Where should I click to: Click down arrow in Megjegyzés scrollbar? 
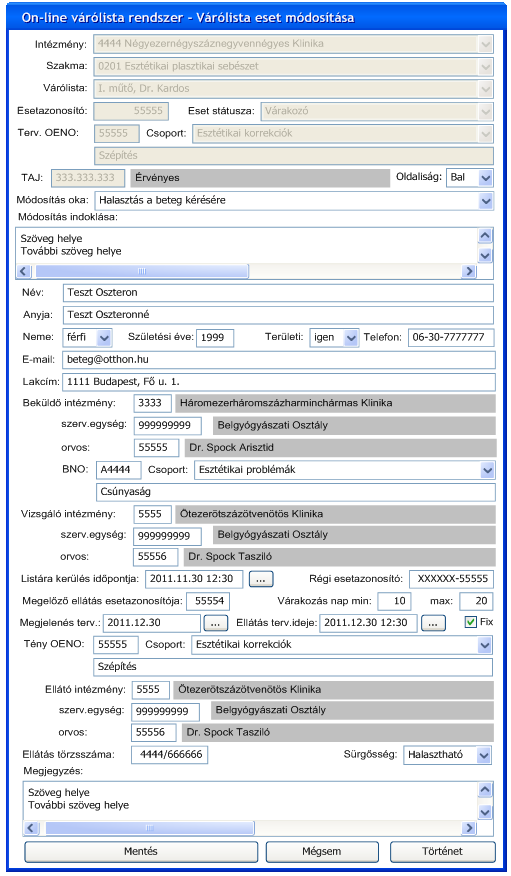pyautogui.click(x=485, y=812)
